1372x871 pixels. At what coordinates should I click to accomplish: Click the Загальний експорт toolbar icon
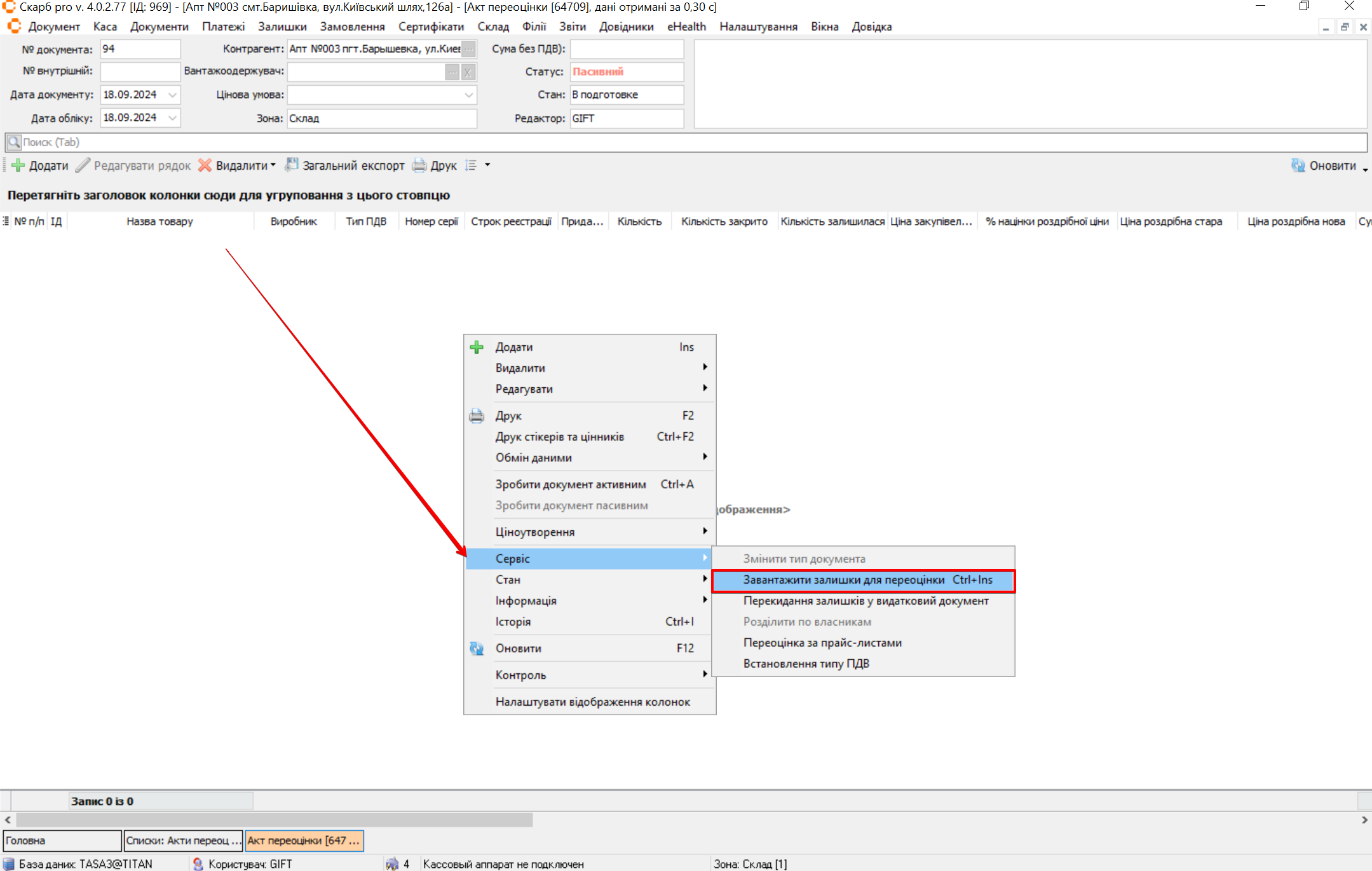(x=292, y=165)
